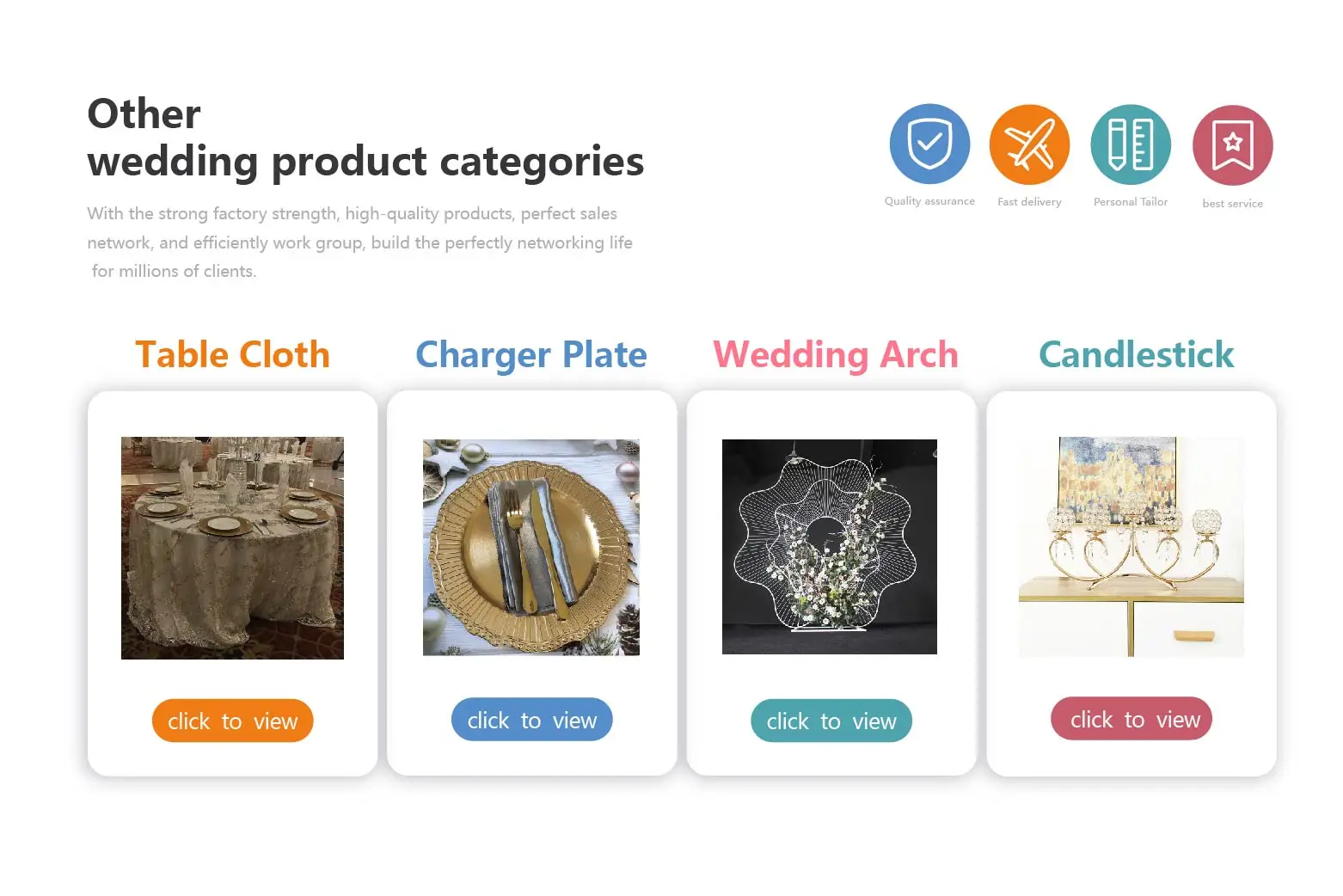Click the orange Fast delivery airplane icon

(1029, 144)
